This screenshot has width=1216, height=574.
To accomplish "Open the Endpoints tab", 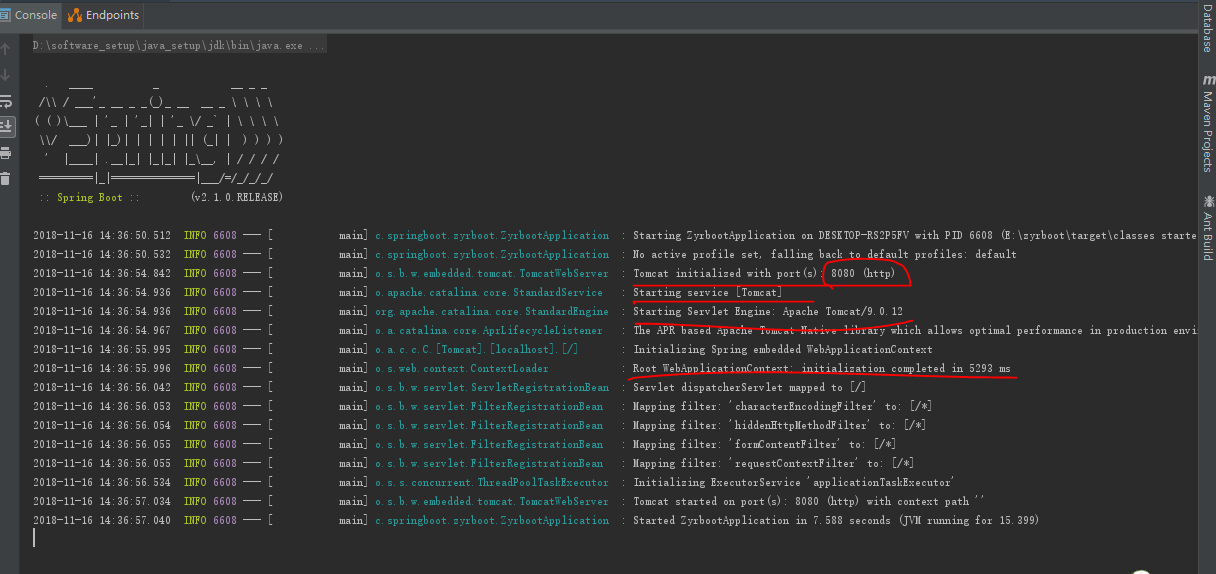I will [103, 15].
